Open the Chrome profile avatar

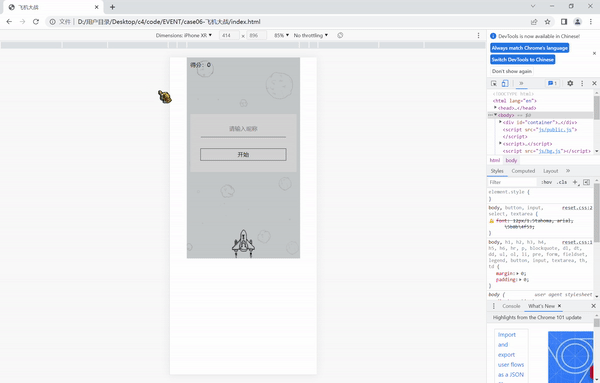(577, 22)
